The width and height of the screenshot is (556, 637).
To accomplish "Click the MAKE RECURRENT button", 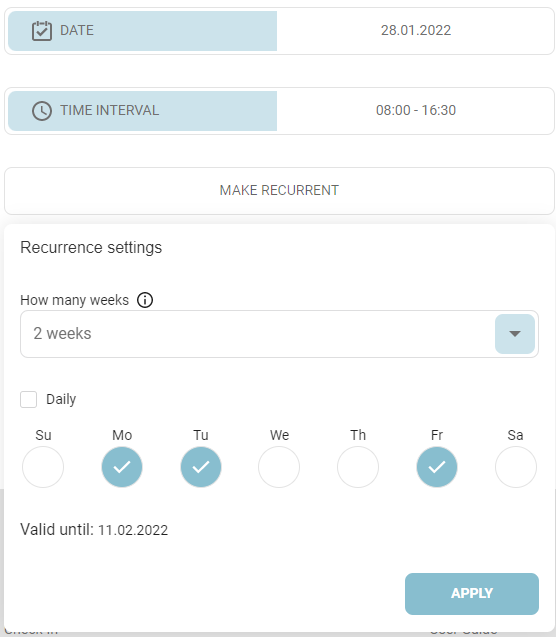I will click(279, 191).
